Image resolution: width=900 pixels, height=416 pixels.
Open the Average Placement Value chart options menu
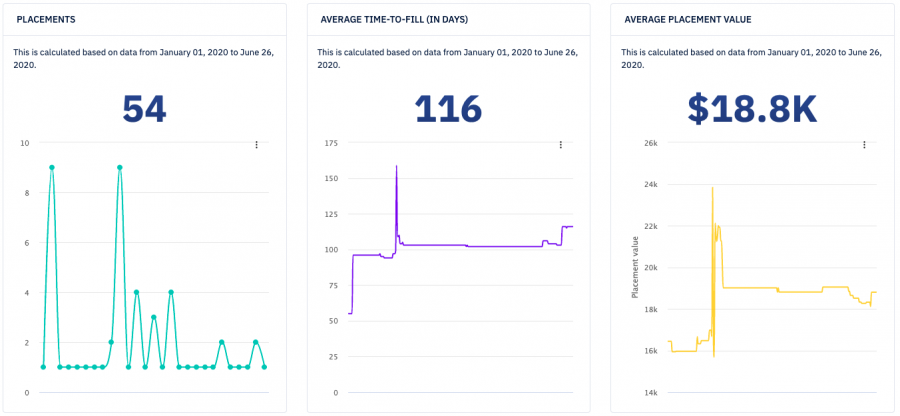click(x=864, y=145)
